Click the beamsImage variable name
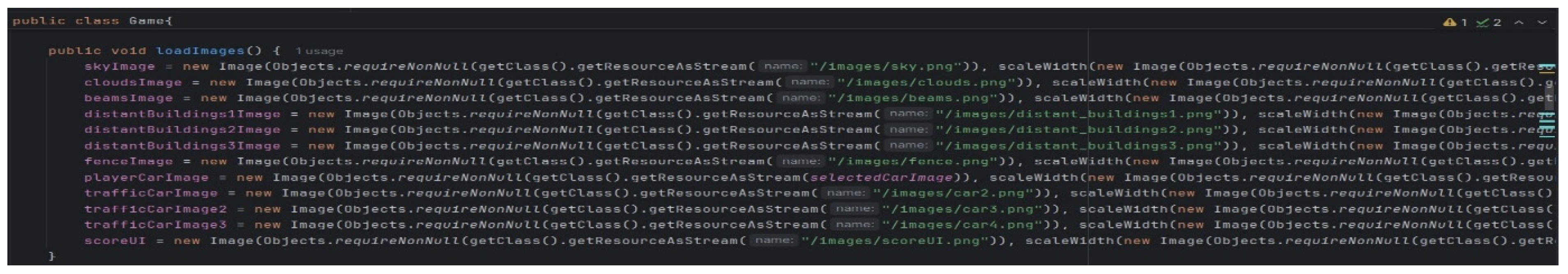The height and width of the screenshot is (274, 1568). (x=128, y=98)
